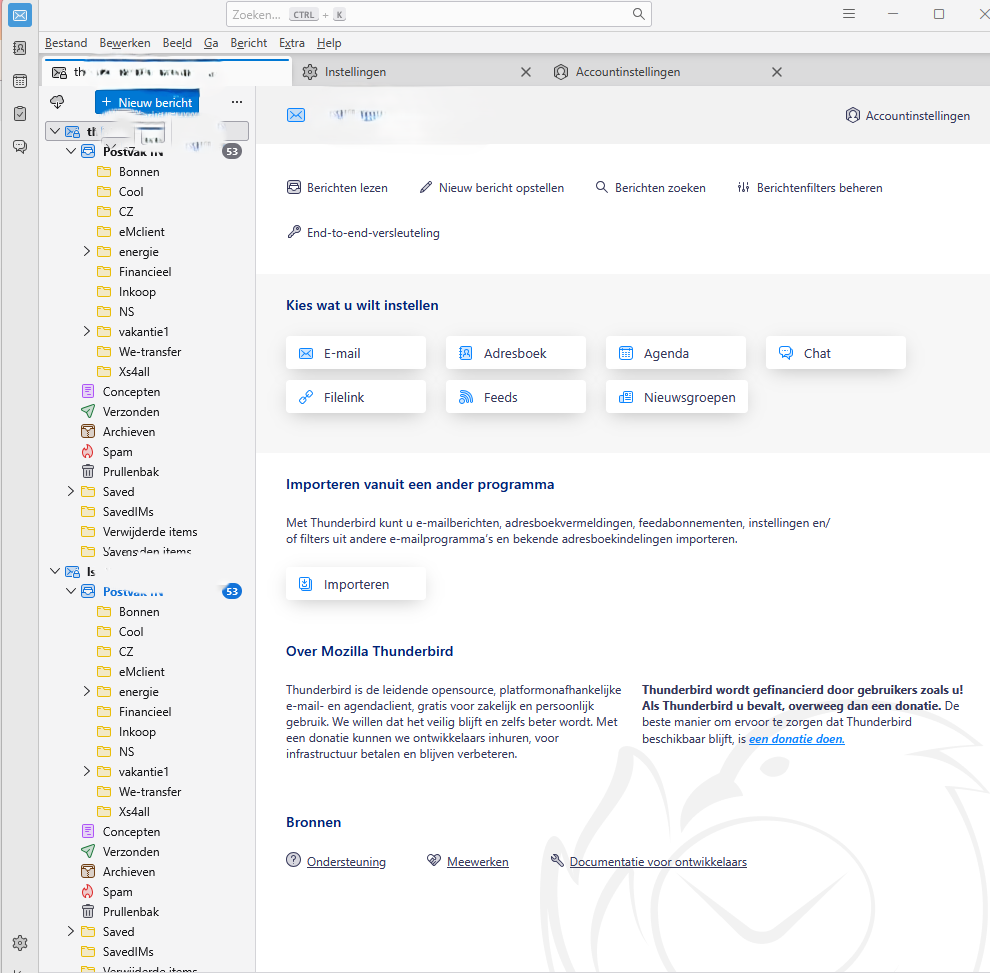Expand the first Saved folder
Screen dimensions: 990x973
click(71, 491)
